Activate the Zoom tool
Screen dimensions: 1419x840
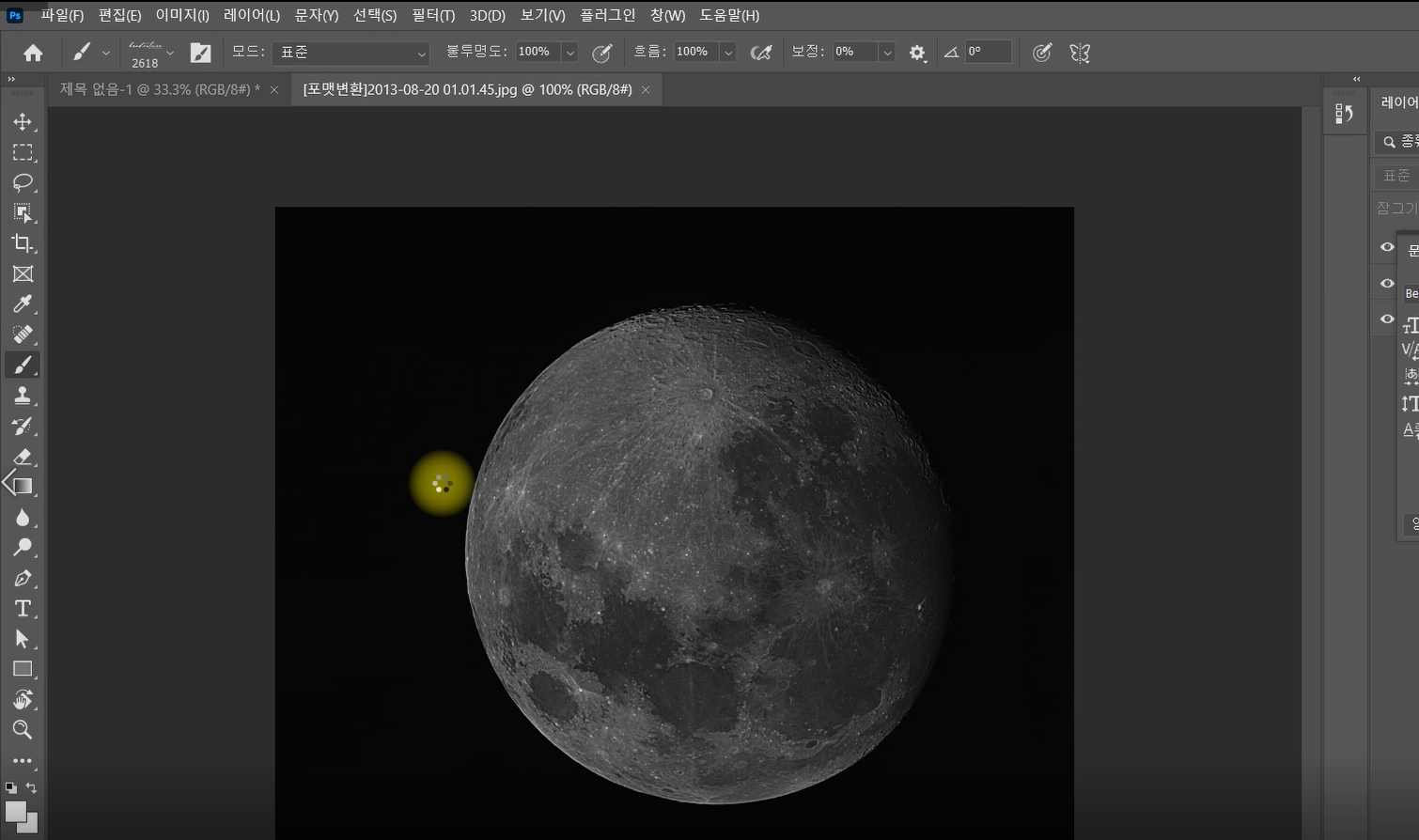point(23,730)
